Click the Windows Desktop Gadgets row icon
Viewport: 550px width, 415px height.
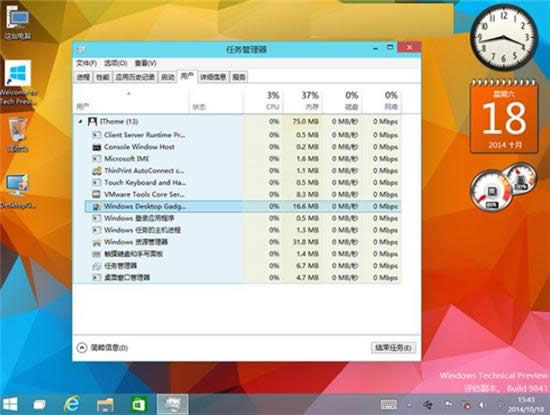pyautogui.click(x=96, y=207)
